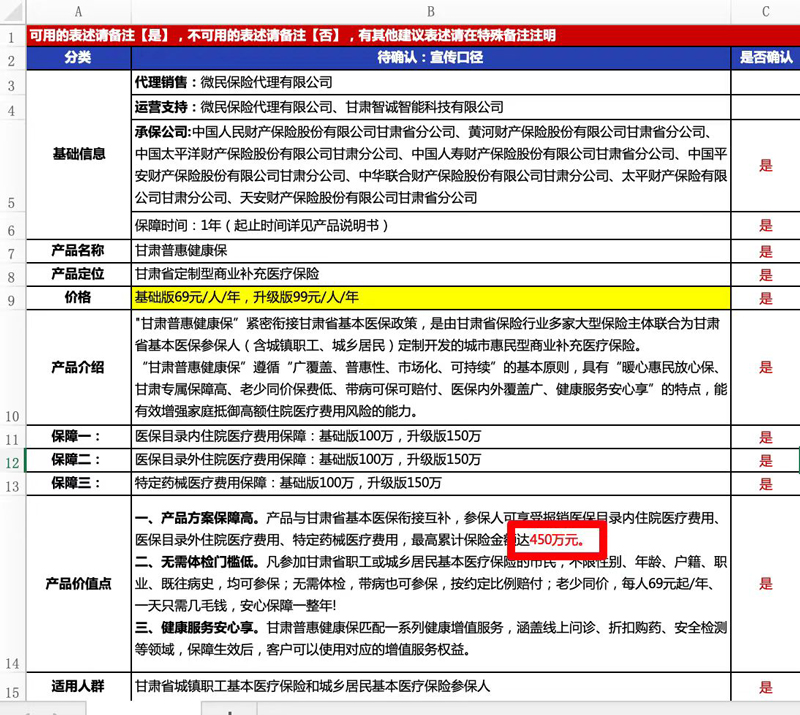Select the 待确认：宣传口径 header cell
This screenshot has width=800, height=715.
pyautogui.click(x=430, y=58)
